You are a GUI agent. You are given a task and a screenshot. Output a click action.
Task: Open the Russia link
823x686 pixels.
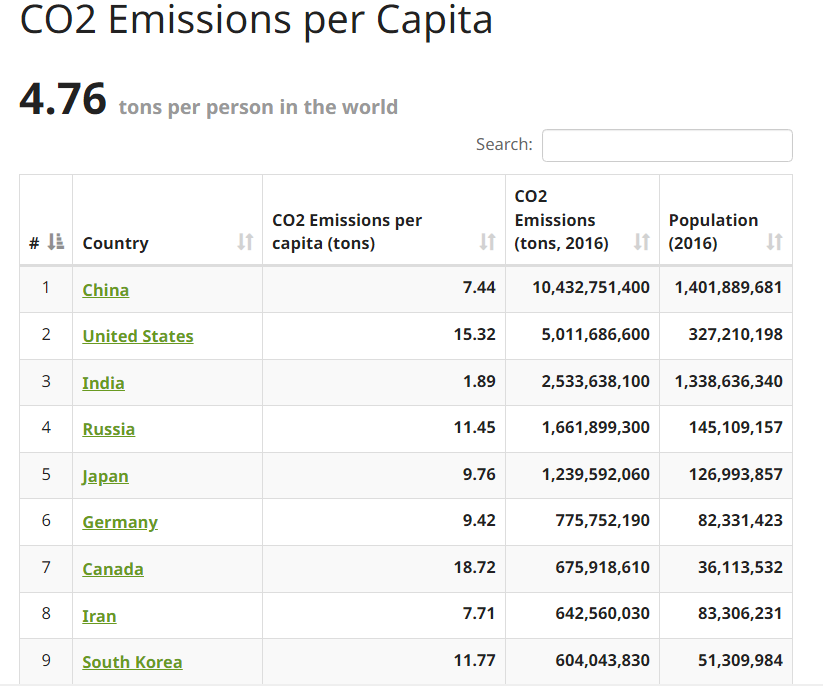point(109,429)
